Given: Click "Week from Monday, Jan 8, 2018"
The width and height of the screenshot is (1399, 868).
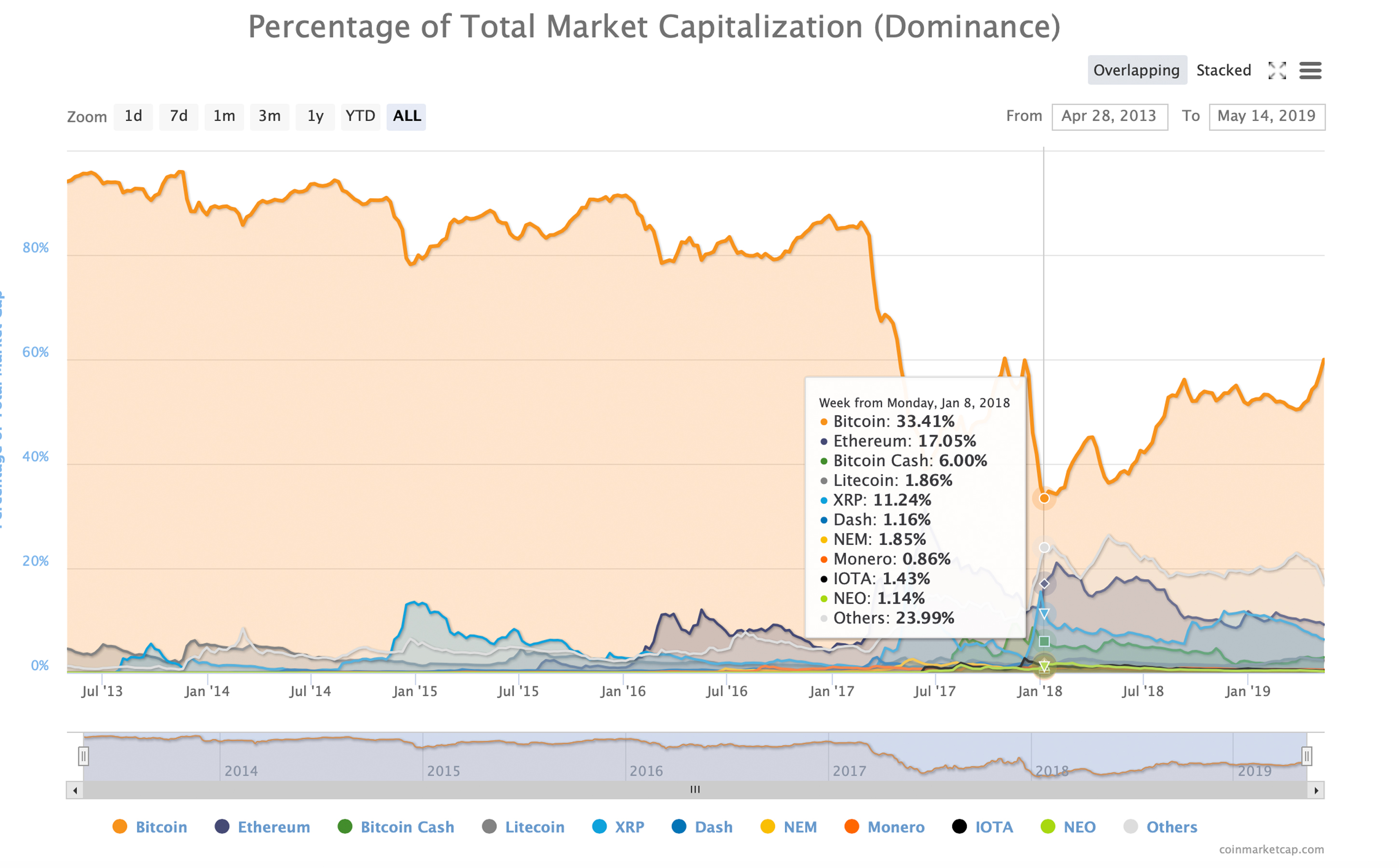Looking at the screenshot, I should coord(914,403).
